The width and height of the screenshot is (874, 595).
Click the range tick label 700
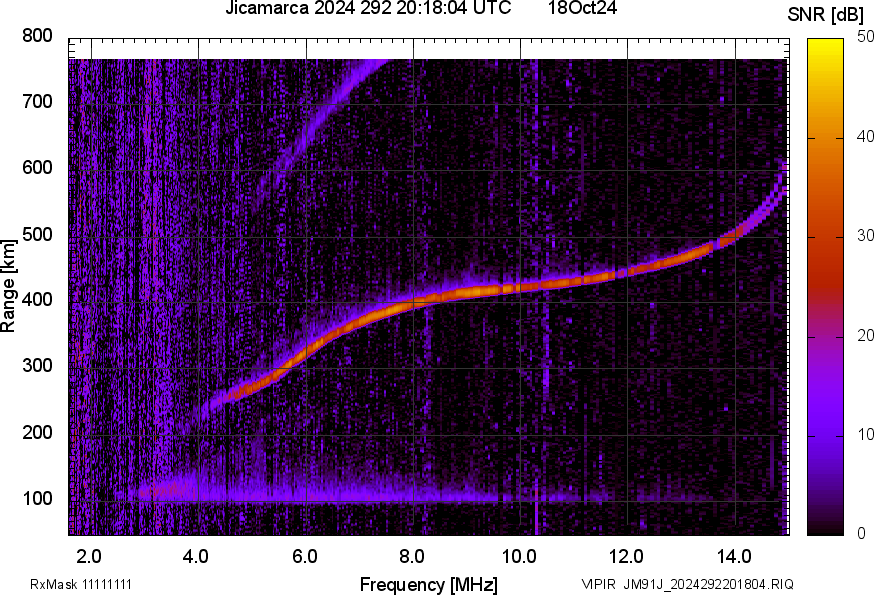click(37, 101)
